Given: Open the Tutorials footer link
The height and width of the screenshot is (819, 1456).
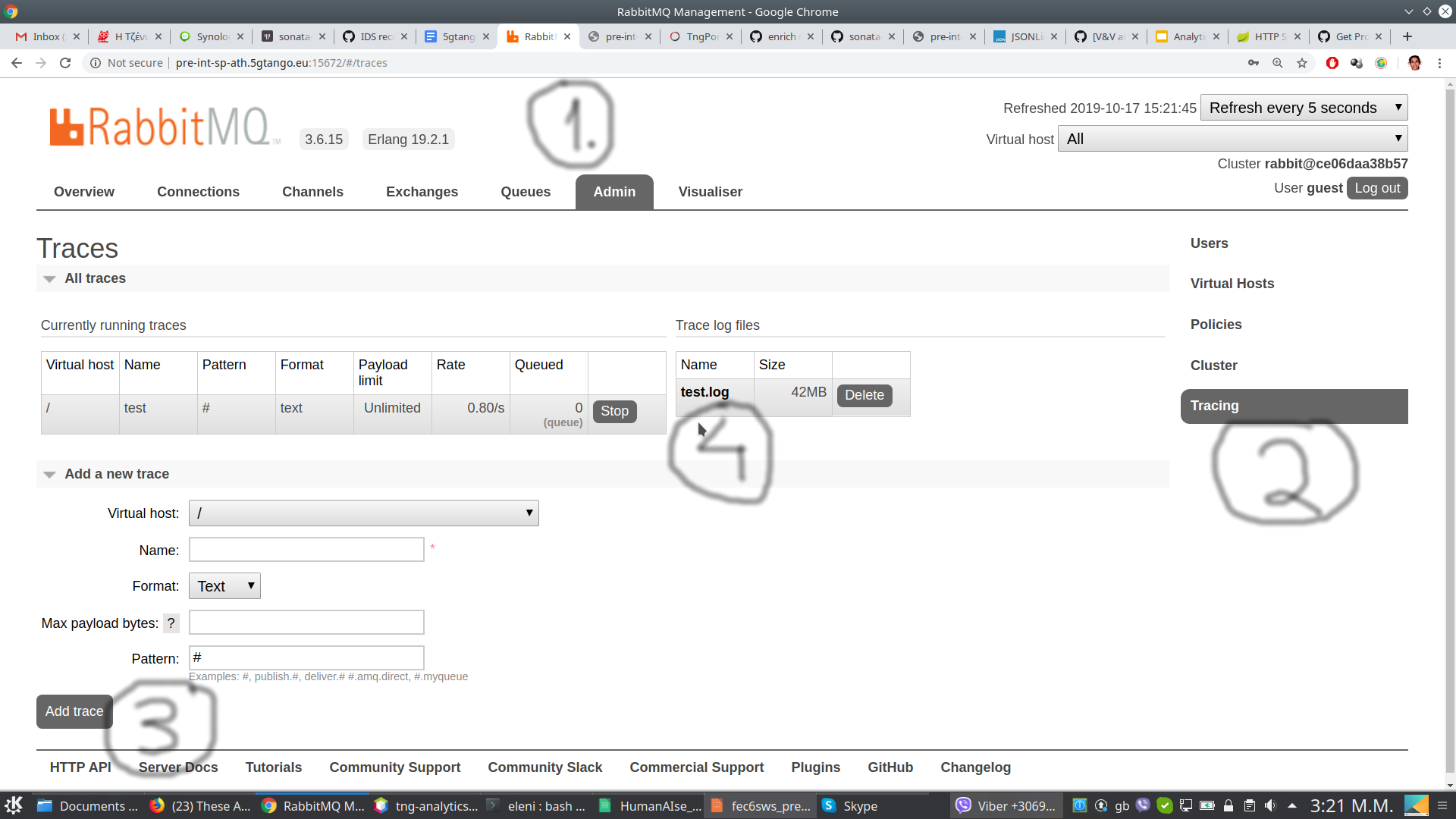Looking at the screenshot, I should pos(274,767).
